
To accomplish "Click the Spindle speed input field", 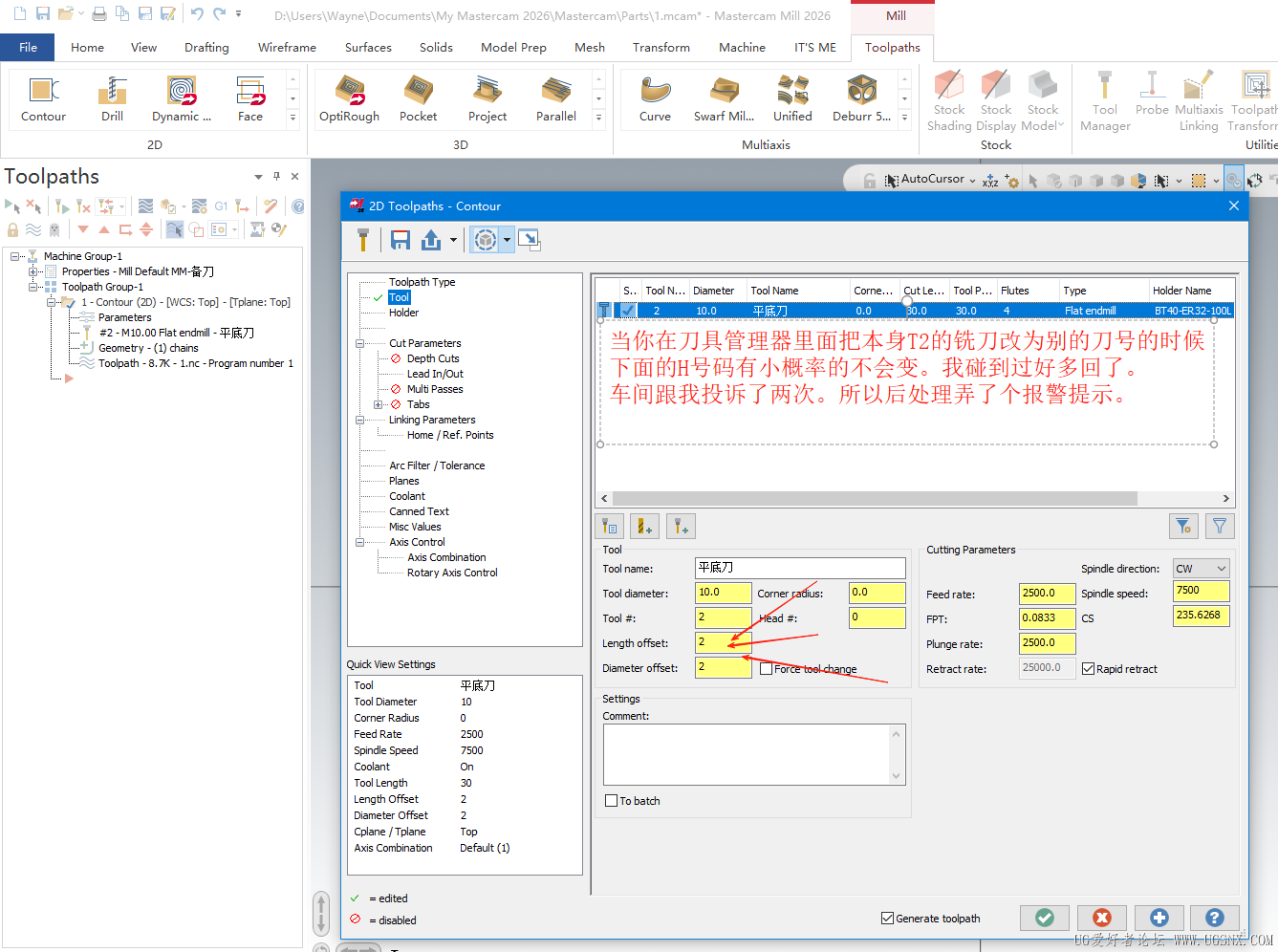I will [1201, 591].
